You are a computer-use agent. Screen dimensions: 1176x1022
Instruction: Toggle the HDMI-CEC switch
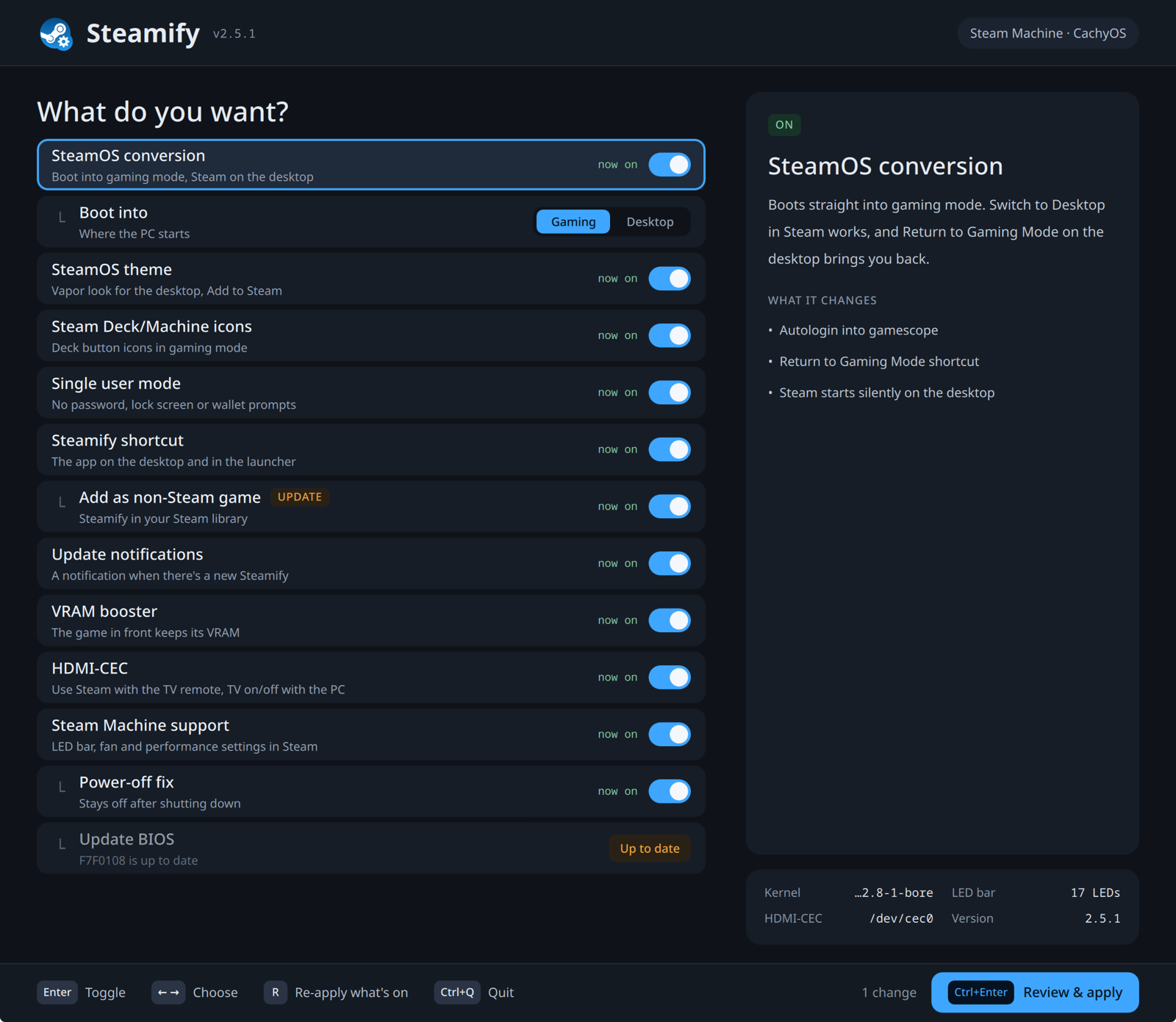[670, 677]
